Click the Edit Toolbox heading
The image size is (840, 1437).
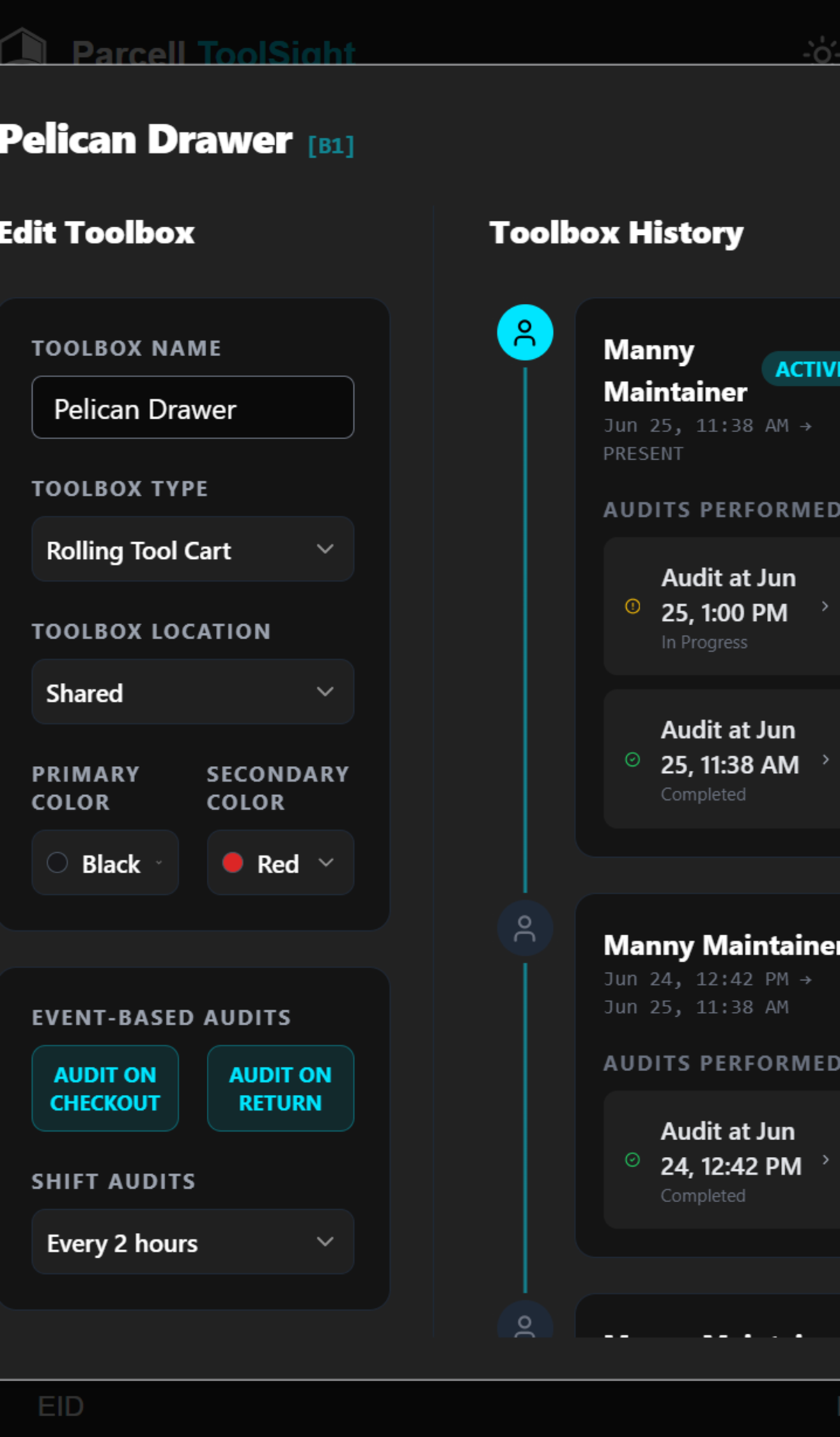pyautogui.click(x=97, y=233)
